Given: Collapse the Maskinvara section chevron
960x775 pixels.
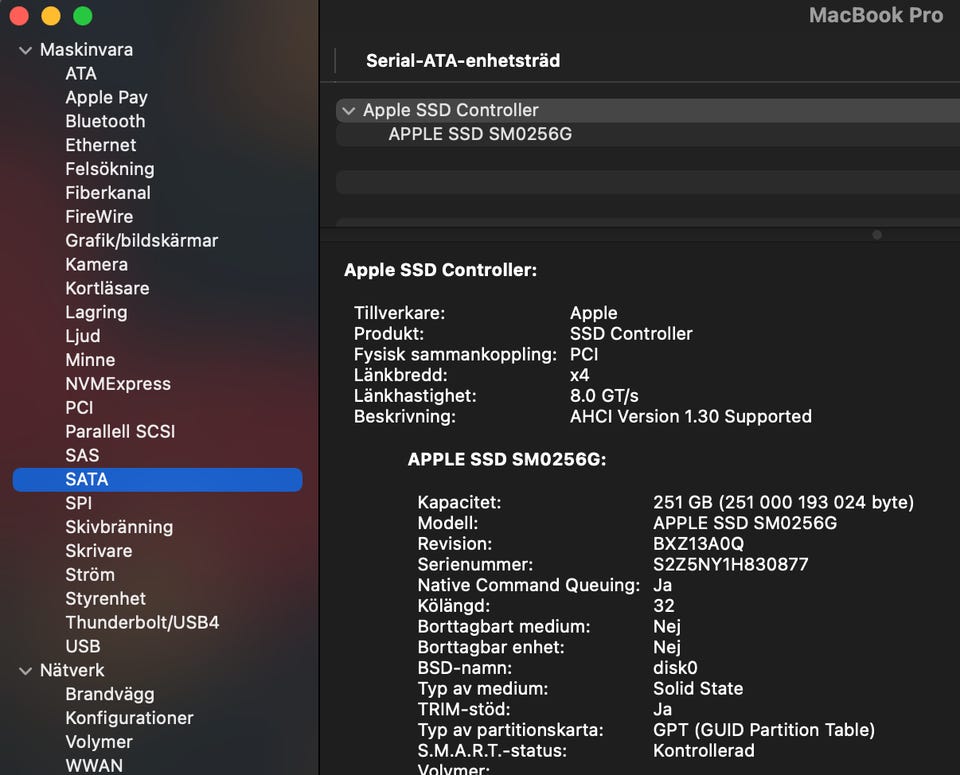Looking at the screenshot, I should tap(25, 50).
